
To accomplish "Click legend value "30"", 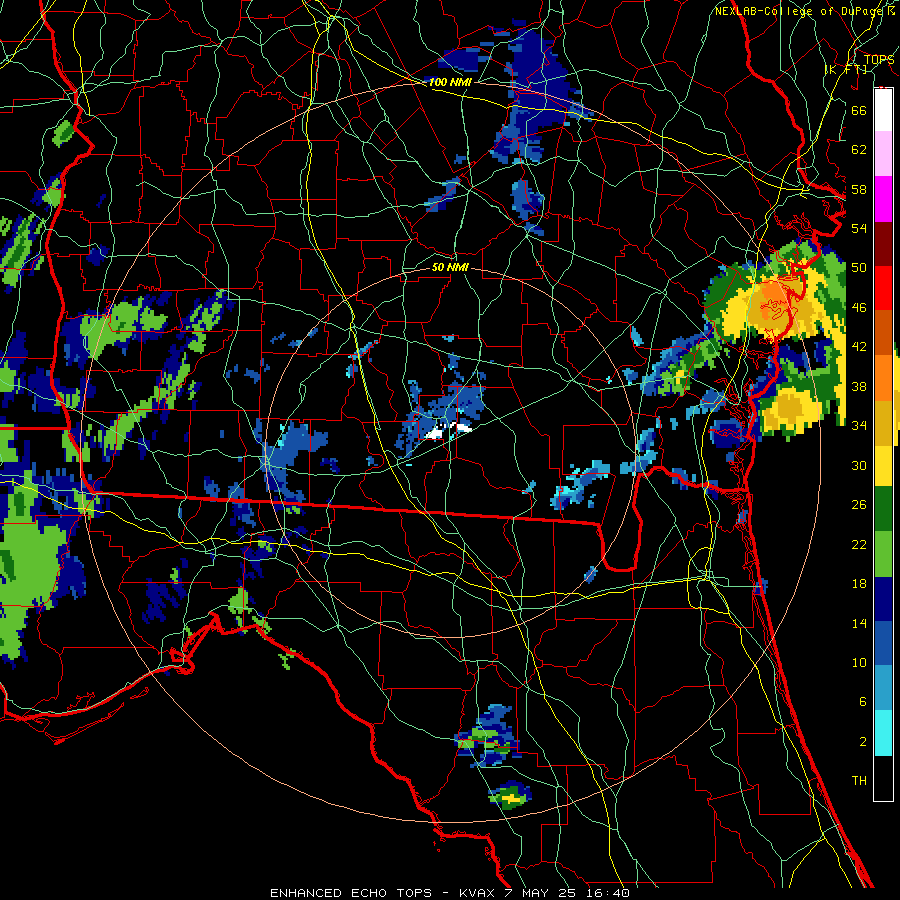I will pos(859,465).
